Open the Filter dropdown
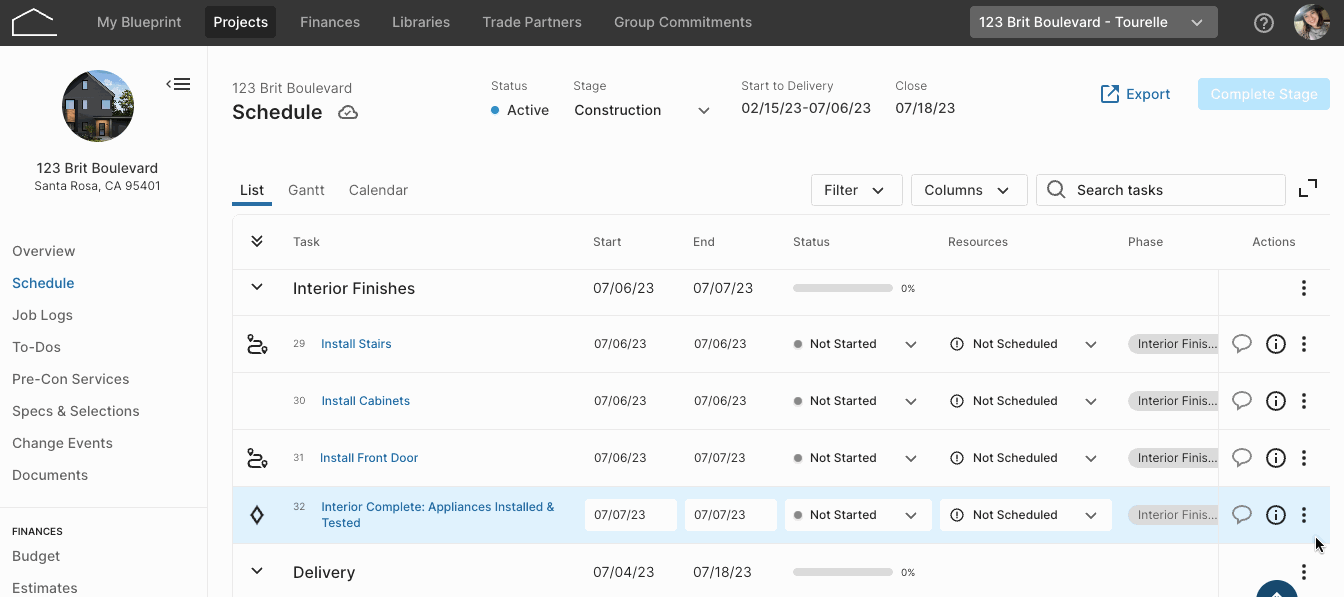Viewport: 1344px width, 597px height. coord(857,190)
